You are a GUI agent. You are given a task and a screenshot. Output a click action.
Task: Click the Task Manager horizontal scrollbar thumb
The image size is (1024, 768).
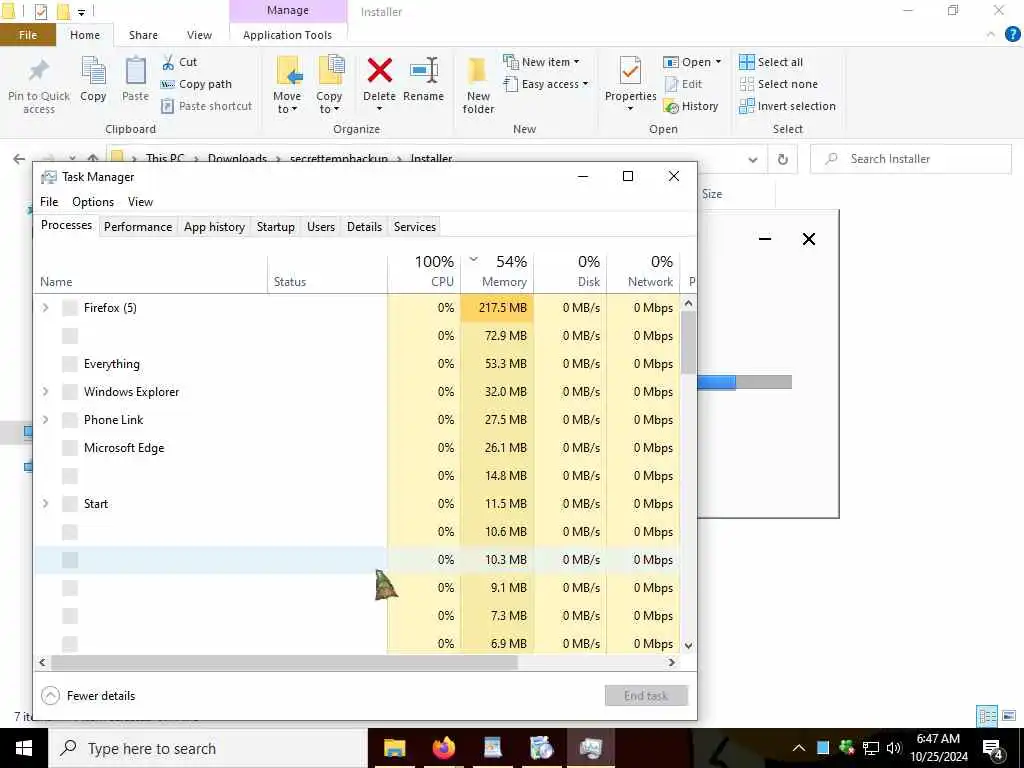(285, 662)
